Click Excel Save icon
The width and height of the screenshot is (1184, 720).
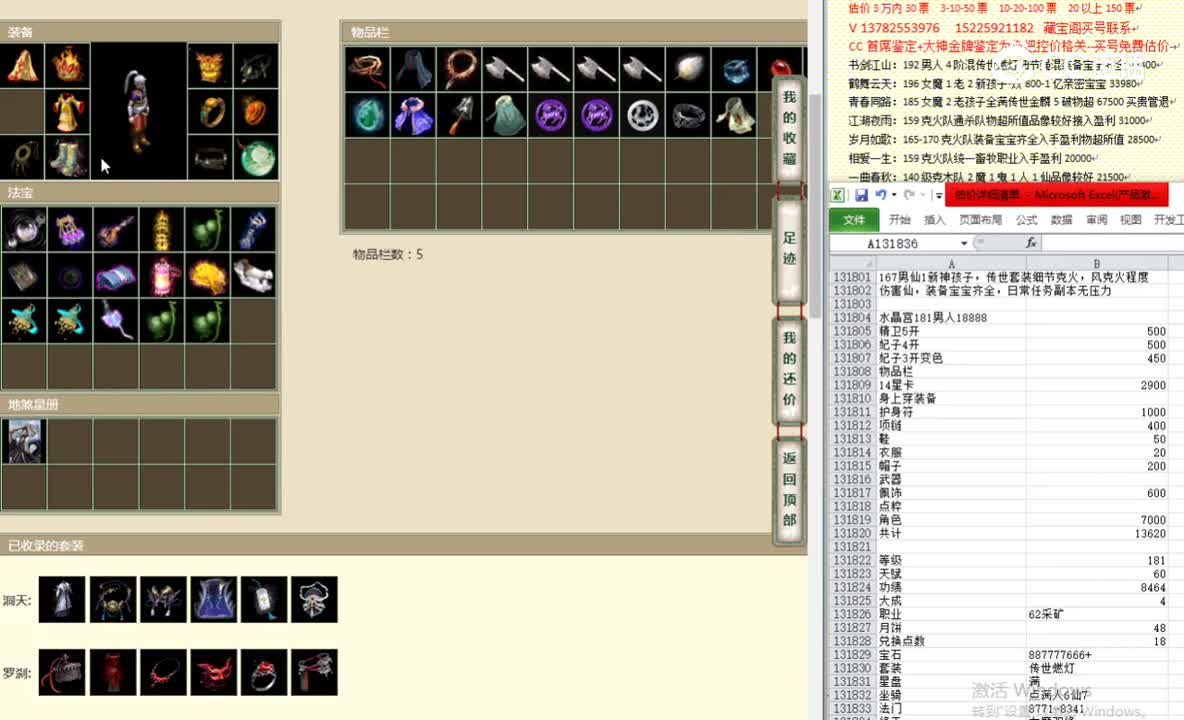861,195
